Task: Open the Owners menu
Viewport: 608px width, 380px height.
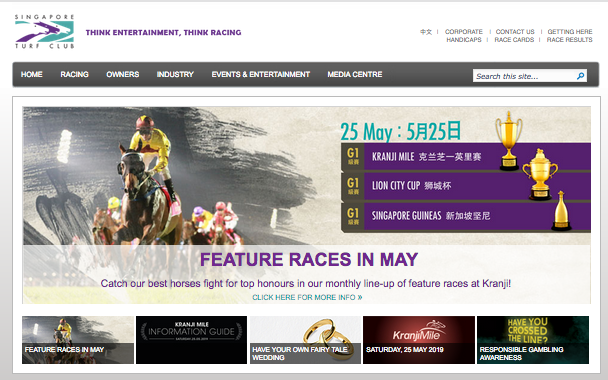Action: 123,74
